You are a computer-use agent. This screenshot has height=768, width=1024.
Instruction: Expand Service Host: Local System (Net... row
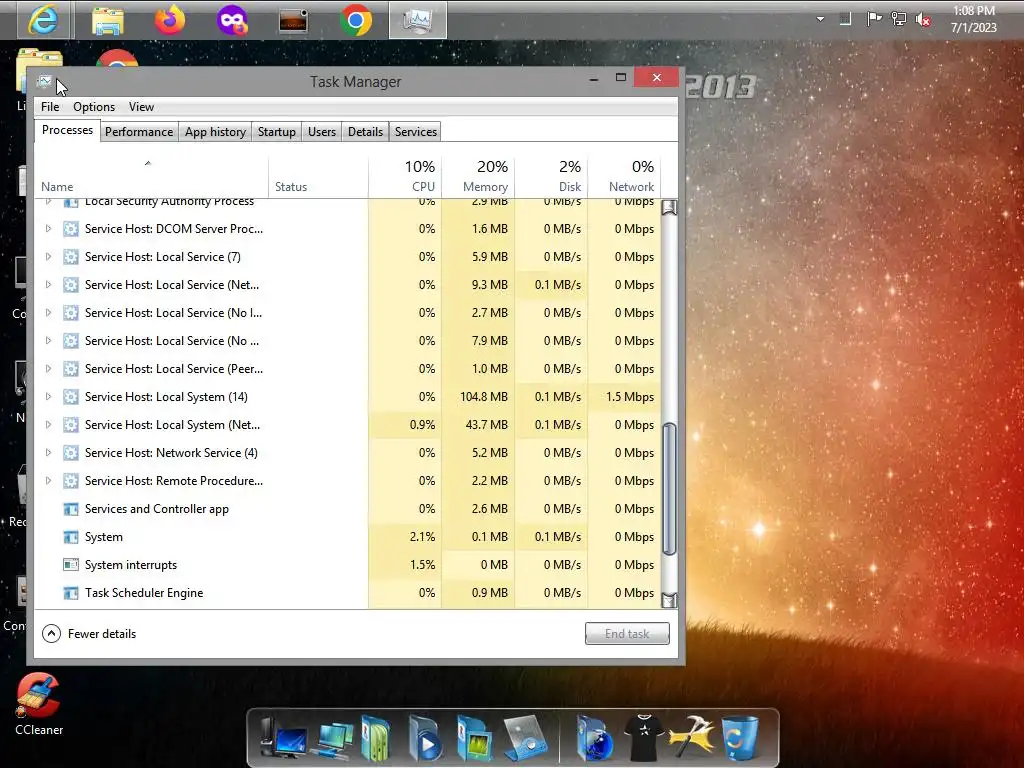click(x=48, y=424)
